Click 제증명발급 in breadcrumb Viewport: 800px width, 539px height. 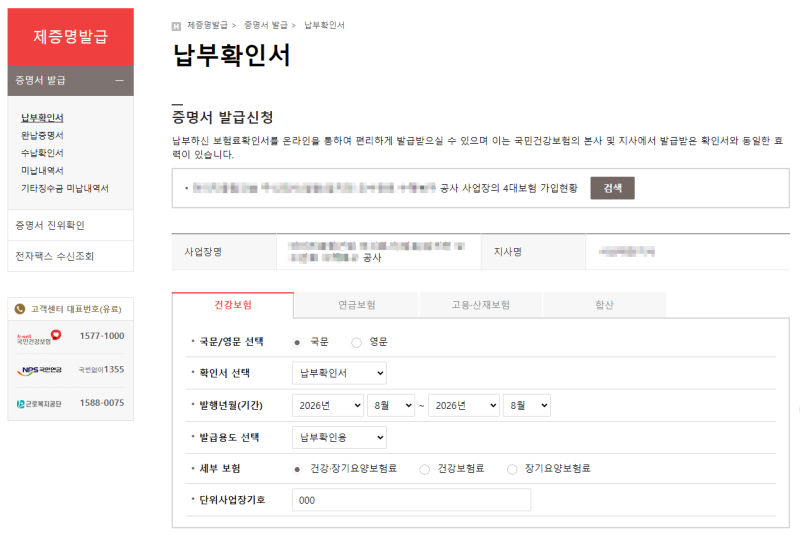[x=207, y=25]
